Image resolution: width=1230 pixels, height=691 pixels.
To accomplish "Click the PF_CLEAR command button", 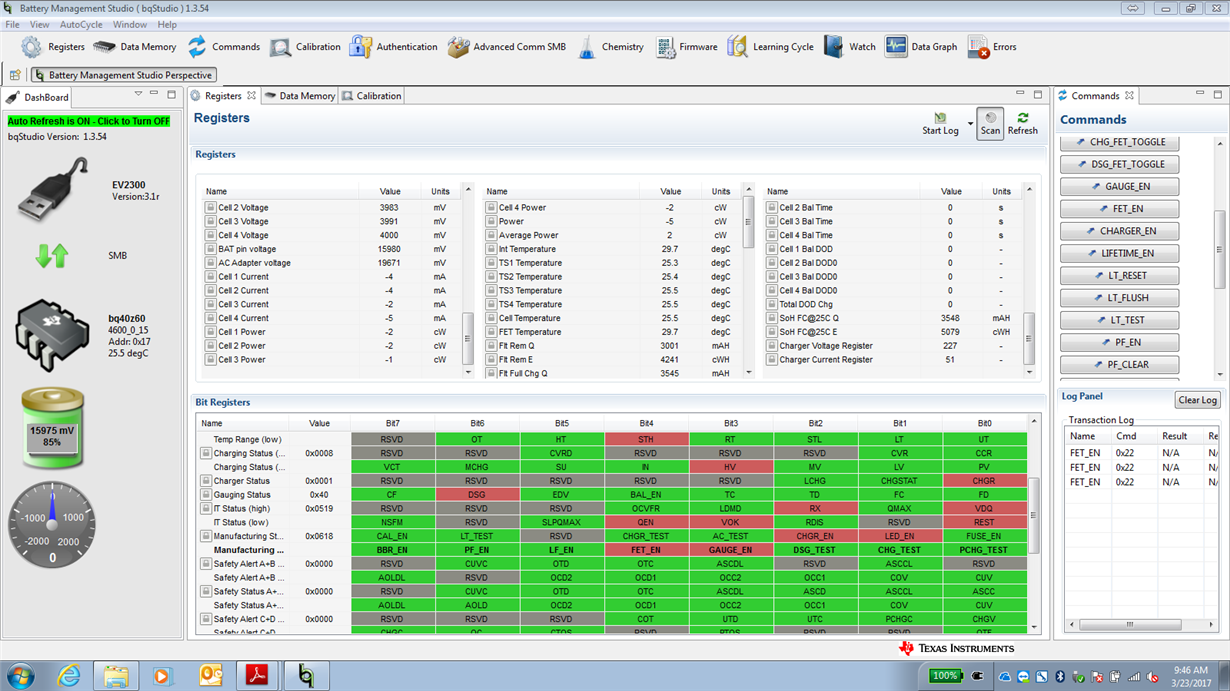I will [x=1120, y=364].
